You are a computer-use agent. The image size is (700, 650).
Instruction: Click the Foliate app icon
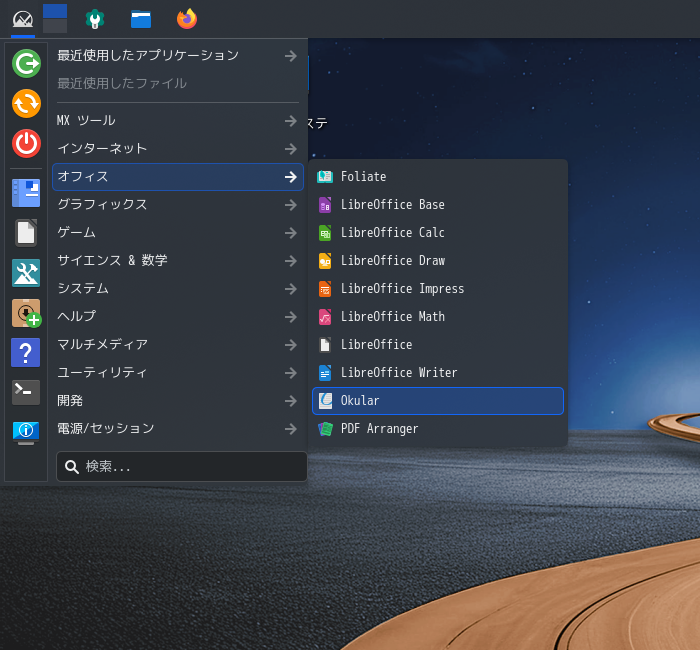point(325,177)
